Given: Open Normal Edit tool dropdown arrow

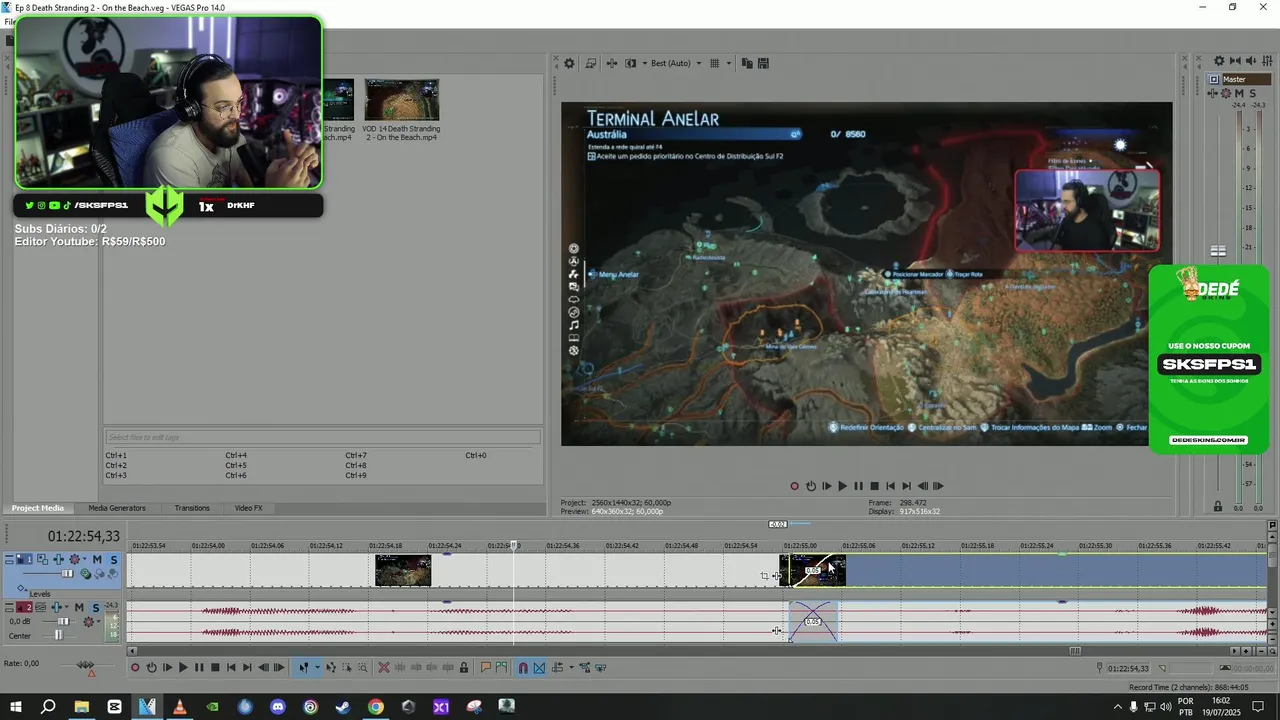Looking at the screenshot, I should (x=317, y=668).
